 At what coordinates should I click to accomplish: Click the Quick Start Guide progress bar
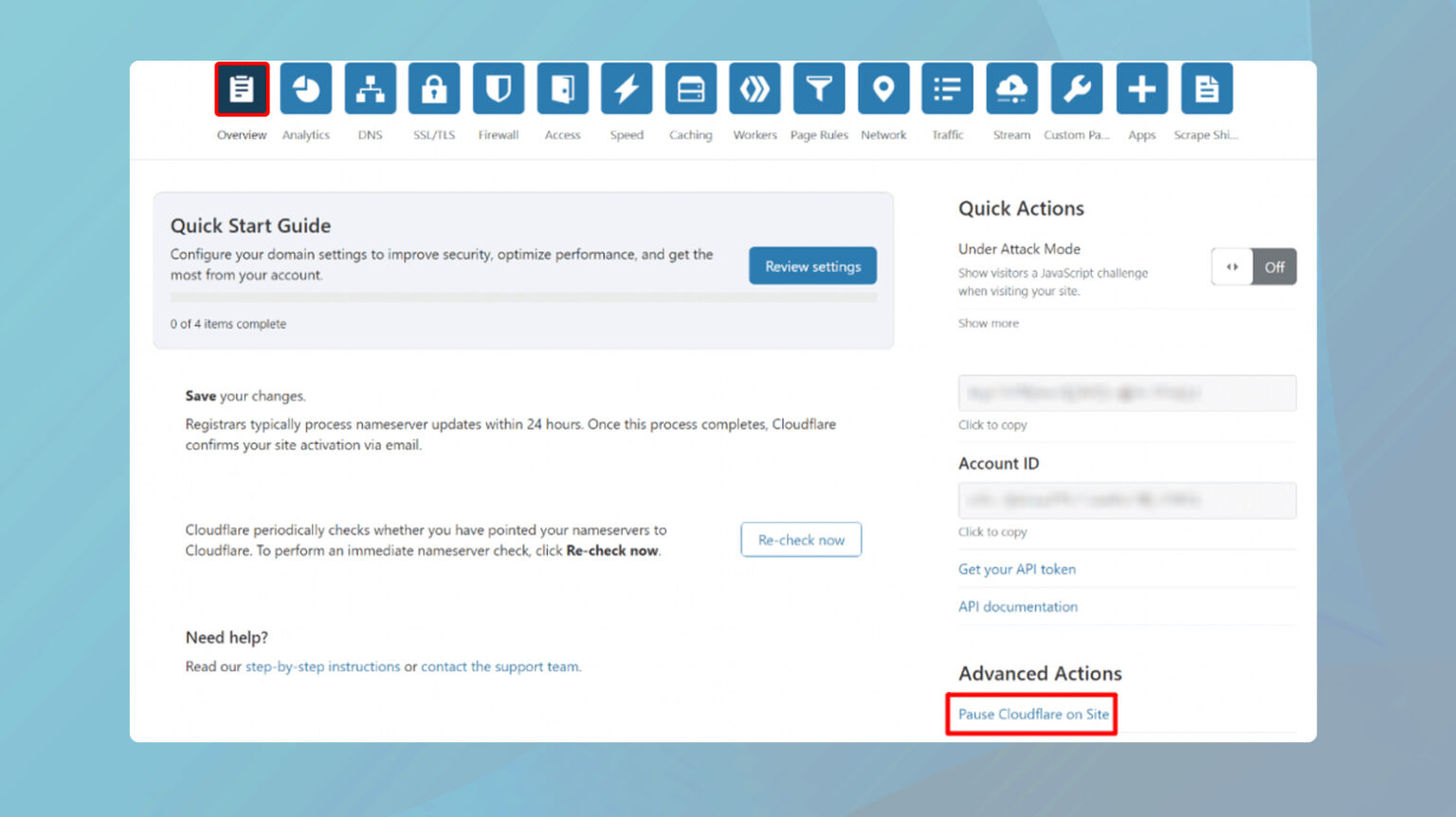coord(524,297)
